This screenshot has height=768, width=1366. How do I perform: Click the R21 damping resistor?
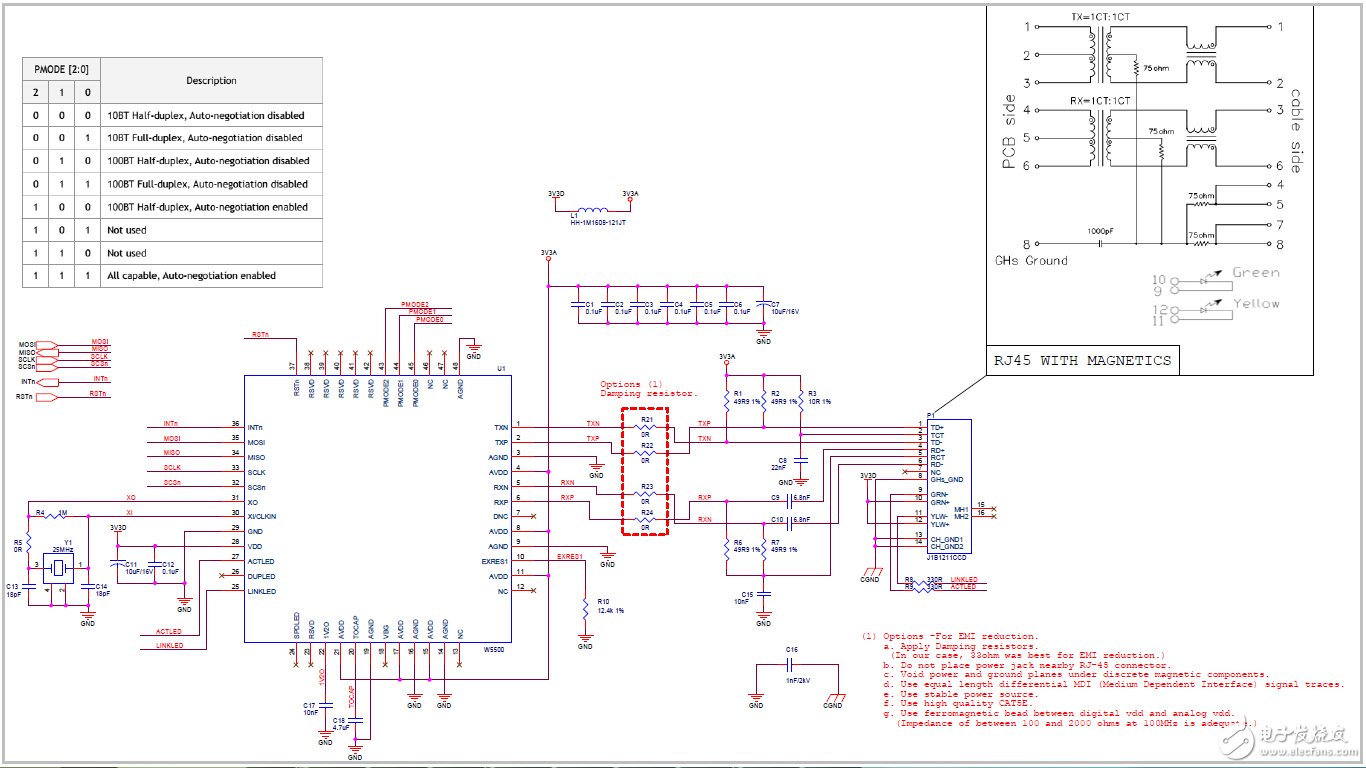[x=645, y=427]
